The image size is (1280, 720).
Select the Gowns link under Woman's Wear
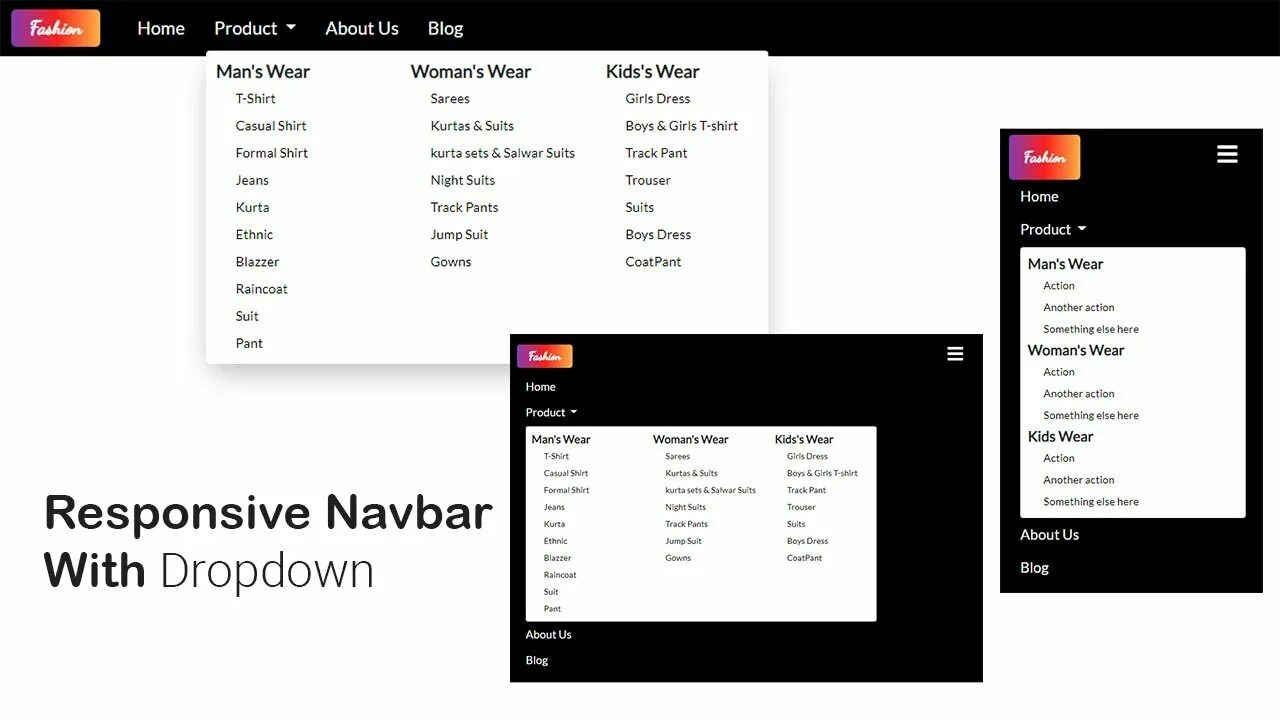click(451, 261)
